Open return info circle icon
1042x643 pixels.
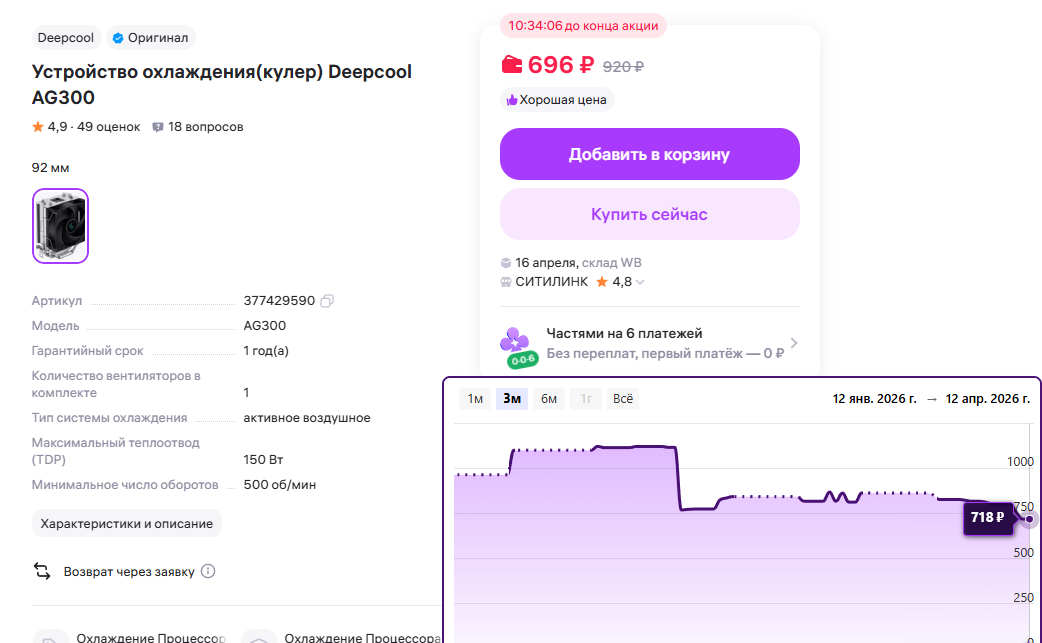pyautogui.click(x=208, y=571)
